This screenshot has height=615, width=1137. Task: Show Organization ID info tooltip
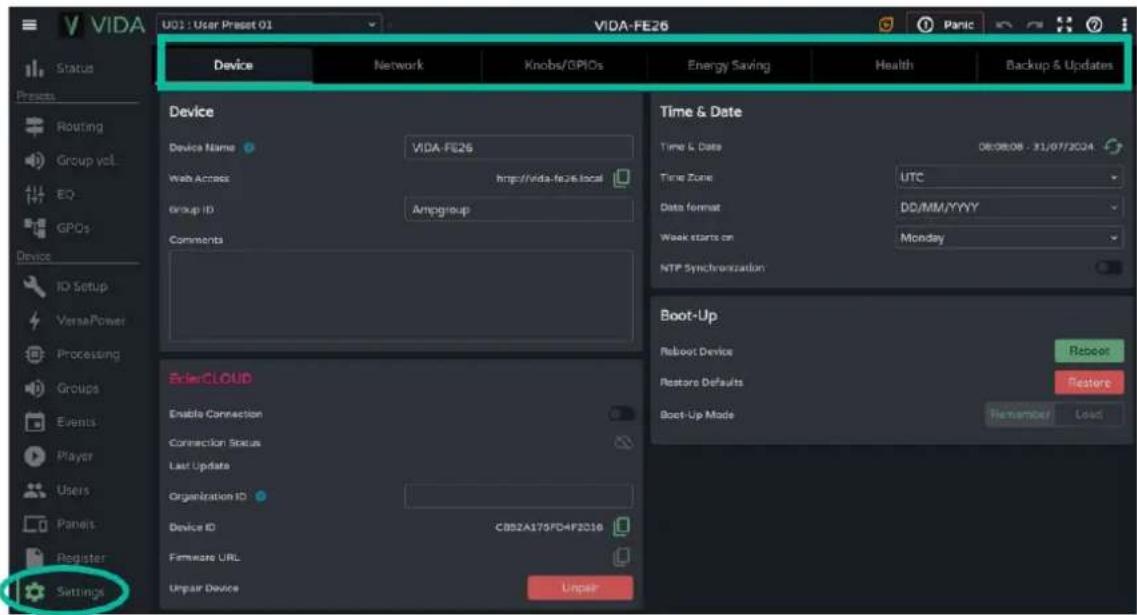tap(261, 496)
